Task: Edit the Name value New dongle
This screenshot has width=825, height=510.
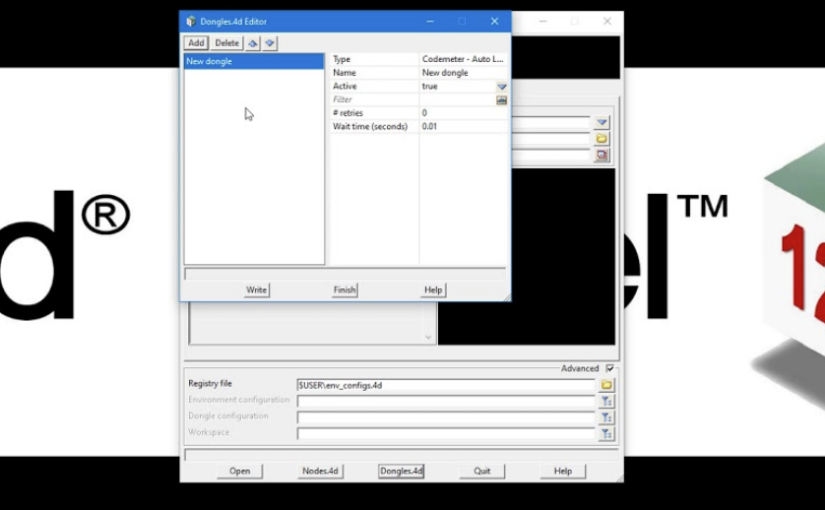Action: [x=463, y=73]
